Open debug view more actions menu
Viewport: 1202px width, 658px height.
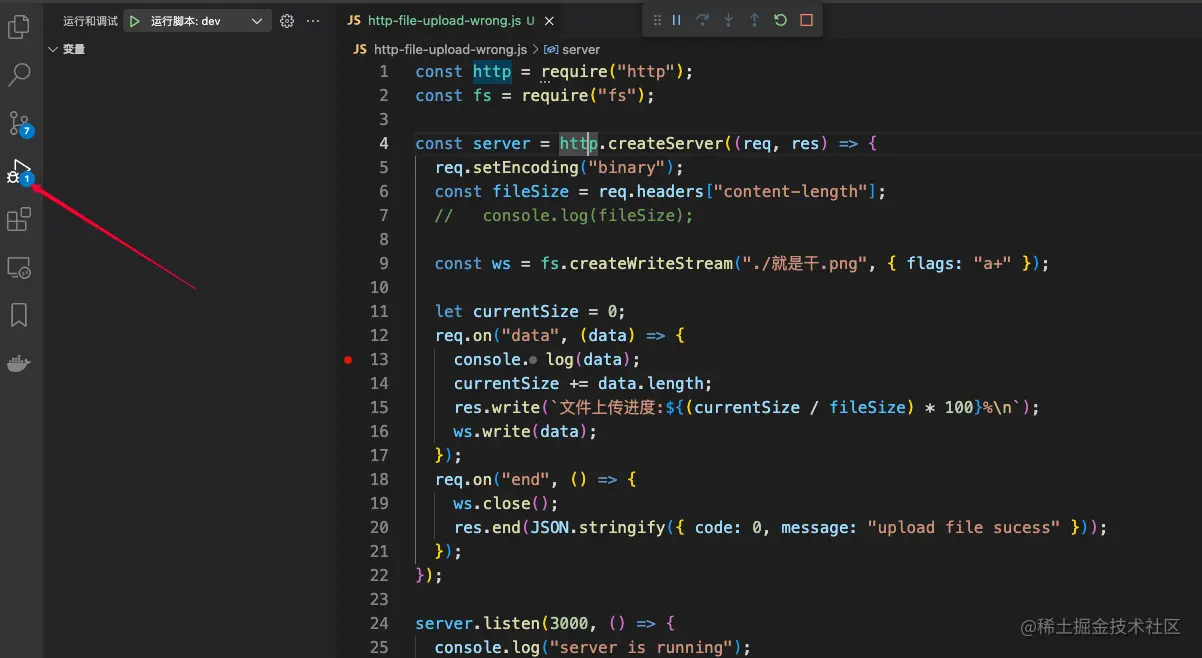coord(313,20)
